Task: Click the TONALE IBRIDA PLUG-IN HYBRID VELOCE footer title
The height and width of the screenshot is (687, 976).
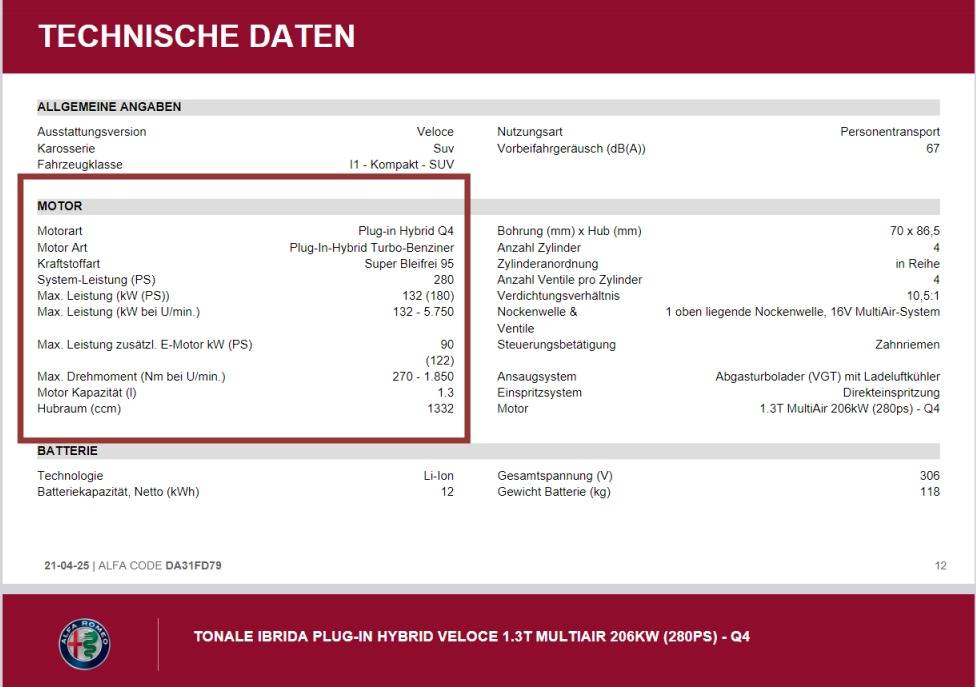Action: [472, 637]
